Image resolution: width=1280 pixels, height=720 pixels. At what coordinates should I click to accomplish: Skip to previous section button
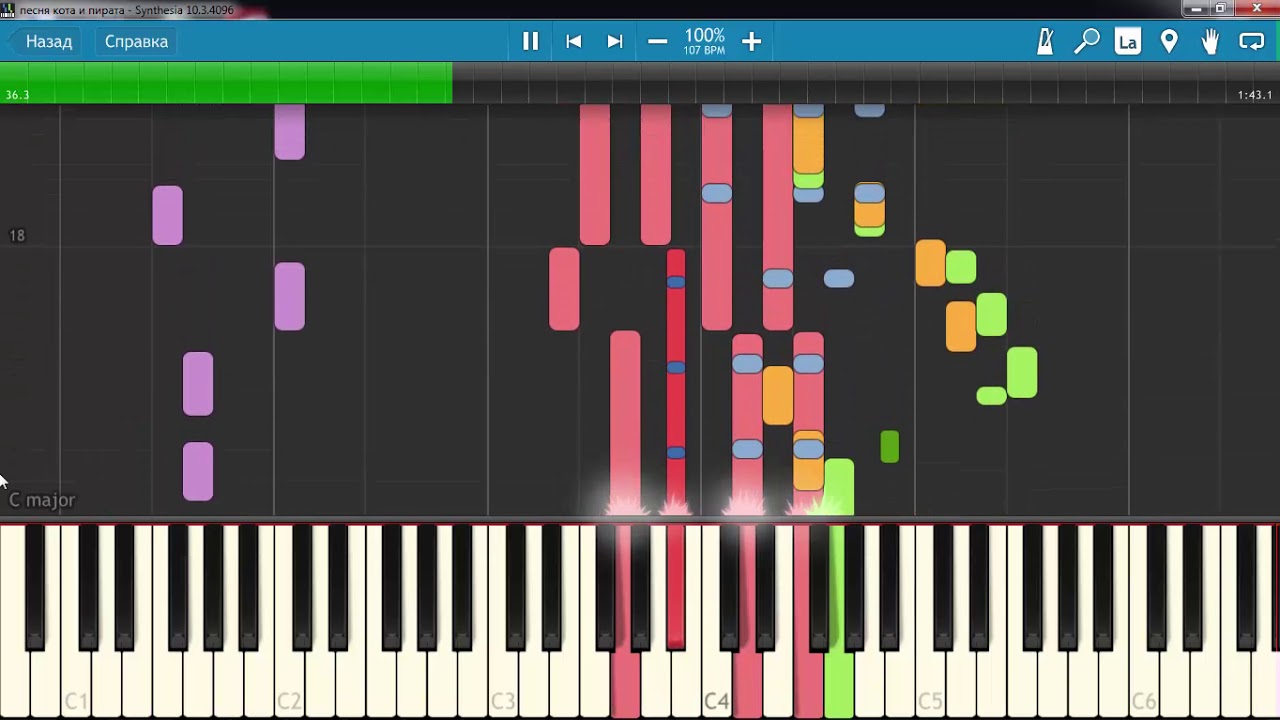[x=573, y=41]
